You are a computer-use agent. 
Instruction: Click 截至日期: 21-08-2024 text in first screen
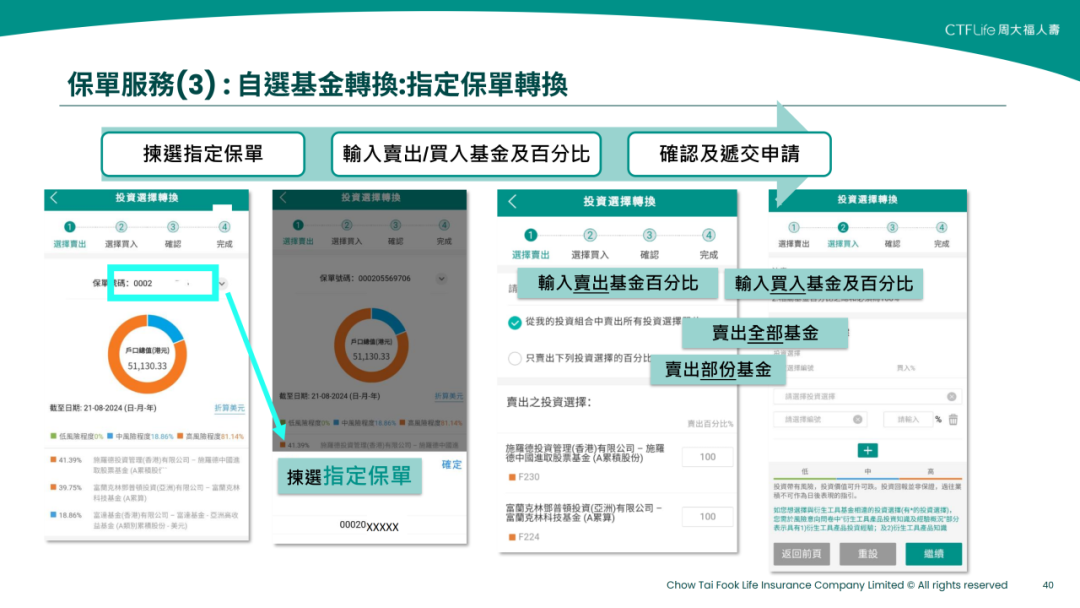point(103,408)
